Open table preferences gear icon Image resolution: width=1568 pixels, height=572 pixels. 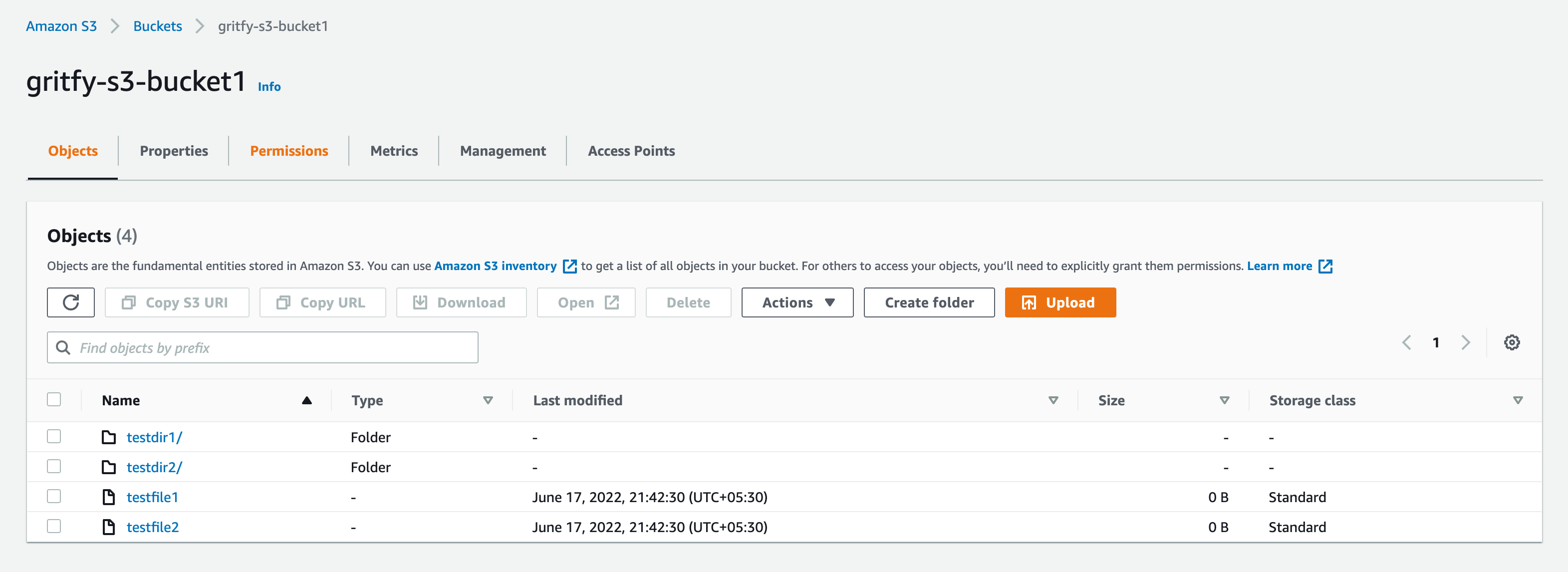point(1512,342)
